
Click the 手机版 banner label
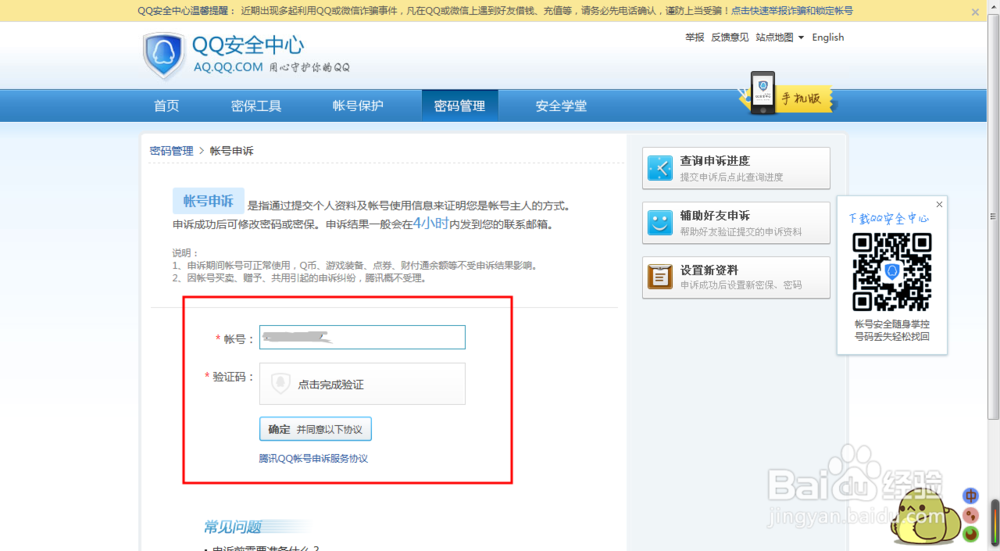[x=802, y=99]
